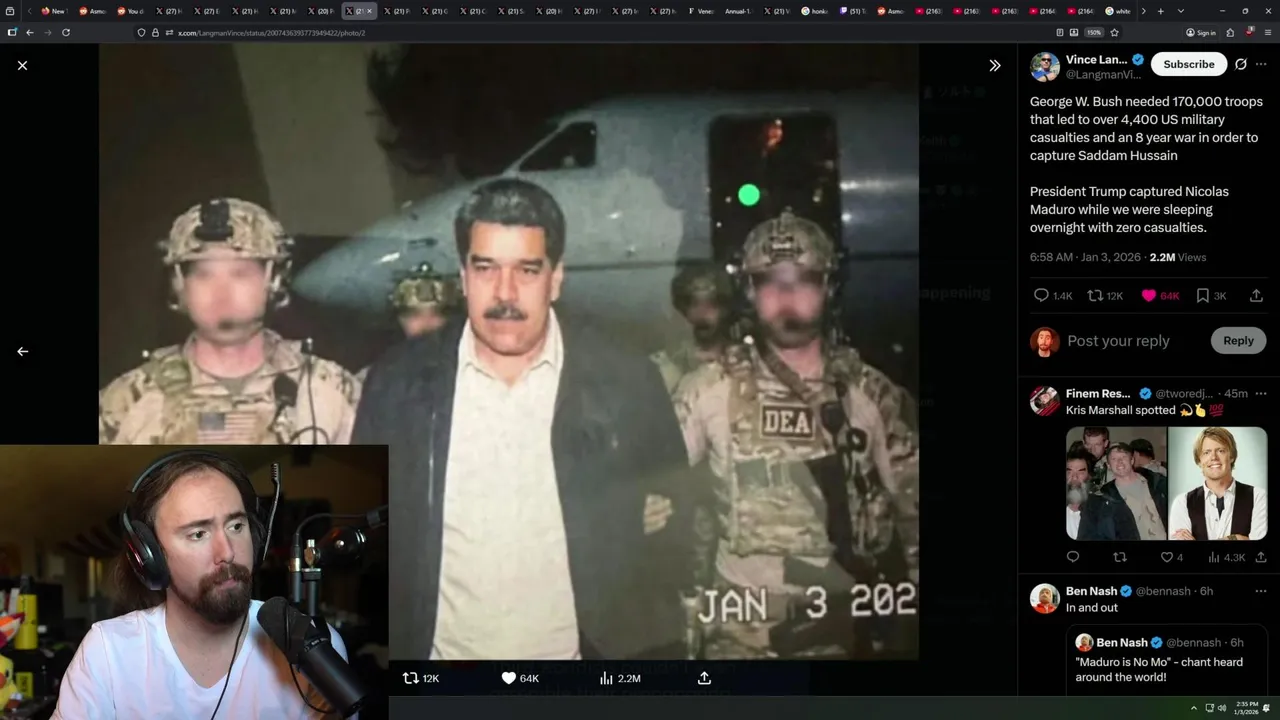Viewport: 1280px width, 720px height.
Task: Share the main post from side panel
Action: [1257, 295]
